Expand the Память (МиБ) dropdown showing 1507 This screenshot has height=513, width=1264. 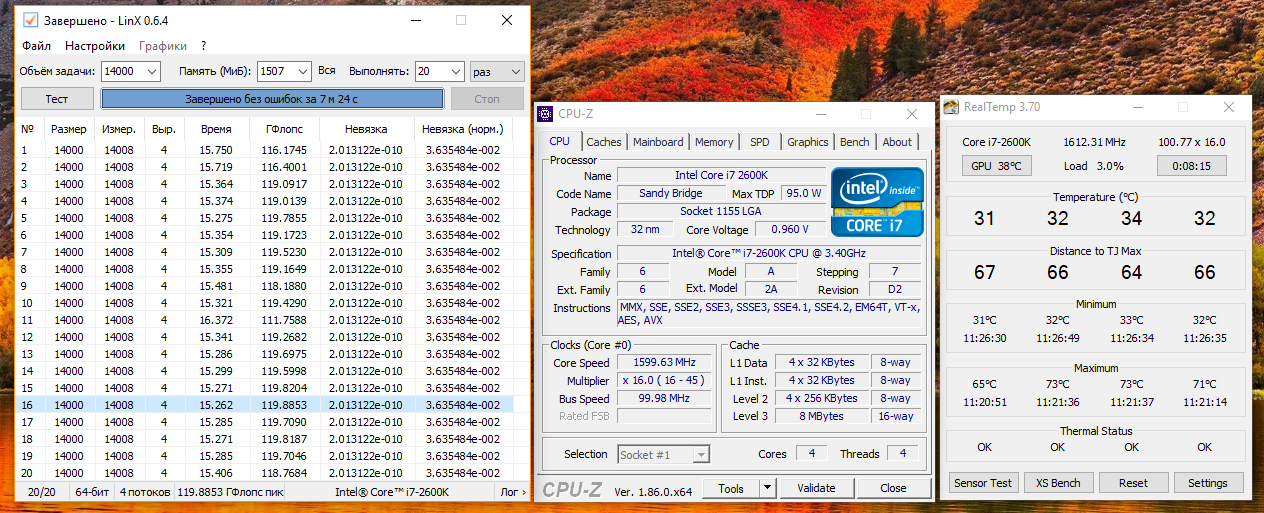[304, 71]
